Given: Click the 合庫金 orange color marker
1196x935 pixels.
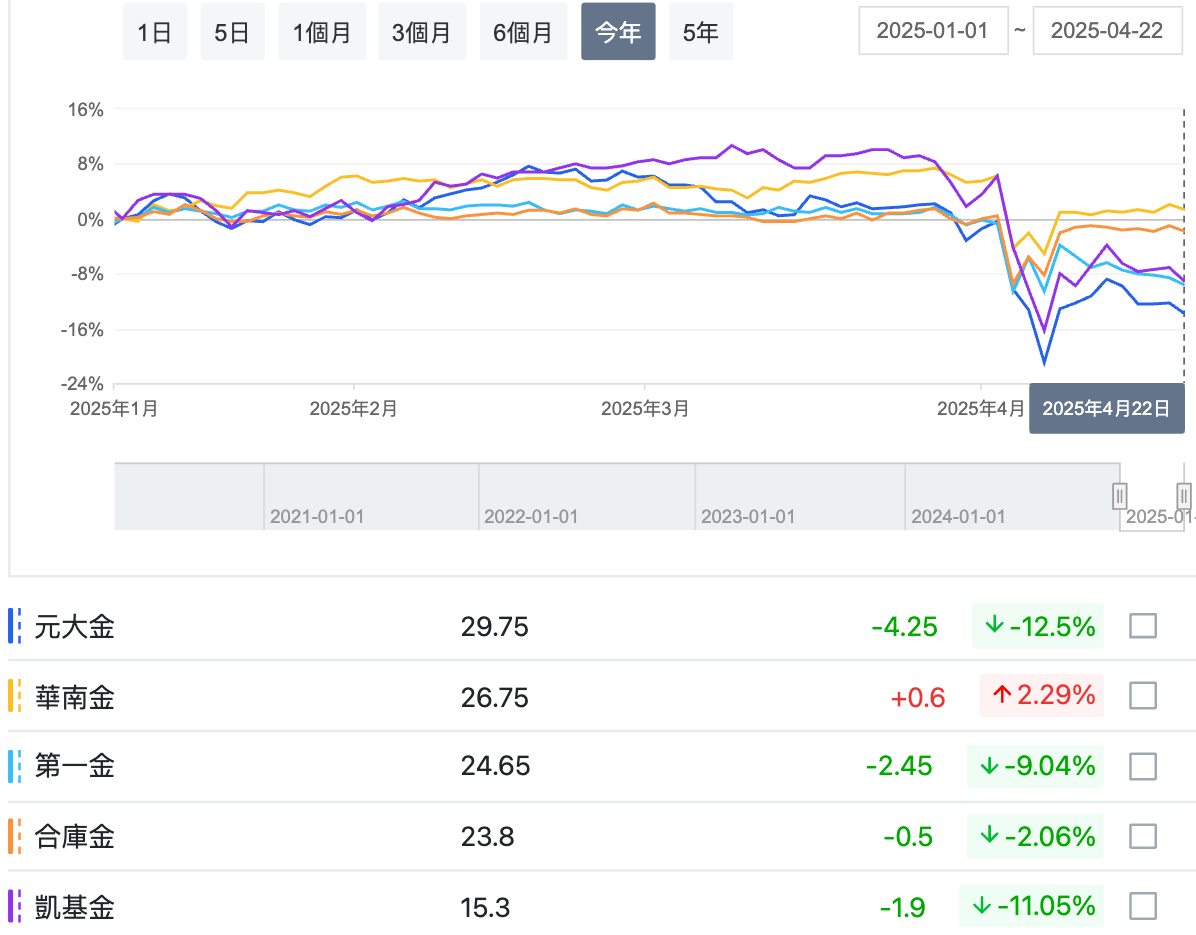Looking at the screenshot, I should 14,836.
